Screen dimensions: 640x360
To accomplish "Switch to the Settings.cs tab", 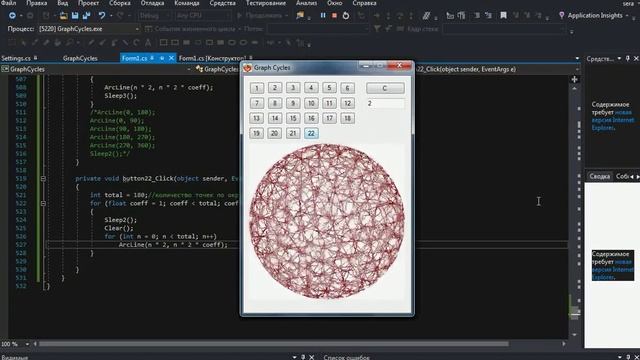I will coord(16,58).
